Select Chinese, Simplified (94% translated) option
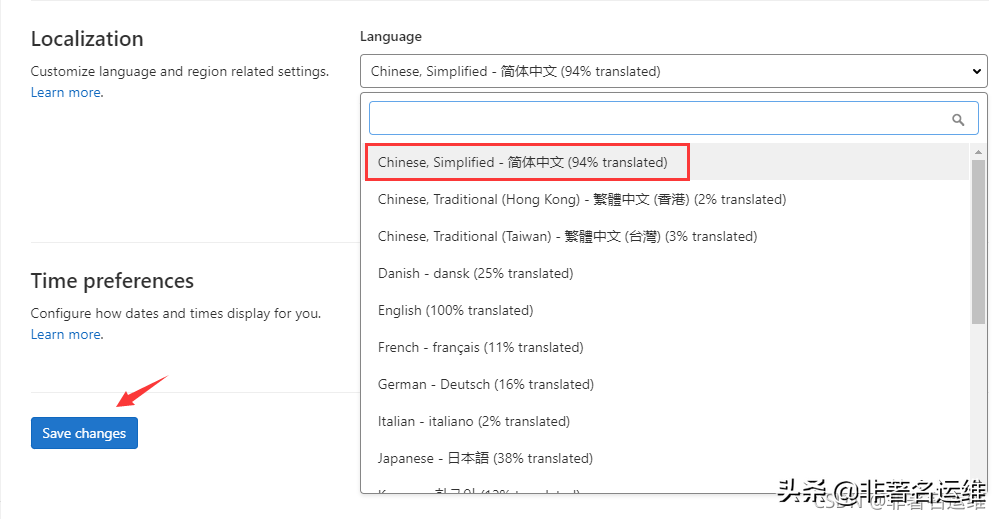Image resolution: width=1001 pixels, height=519 pixels. point(667,162)
